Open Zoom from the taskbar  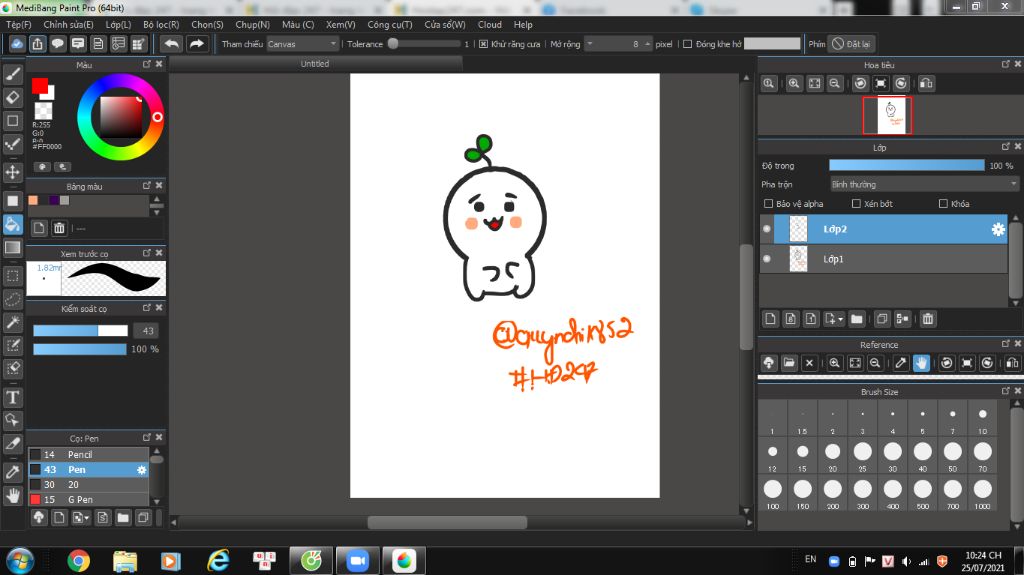click(357, 561)
